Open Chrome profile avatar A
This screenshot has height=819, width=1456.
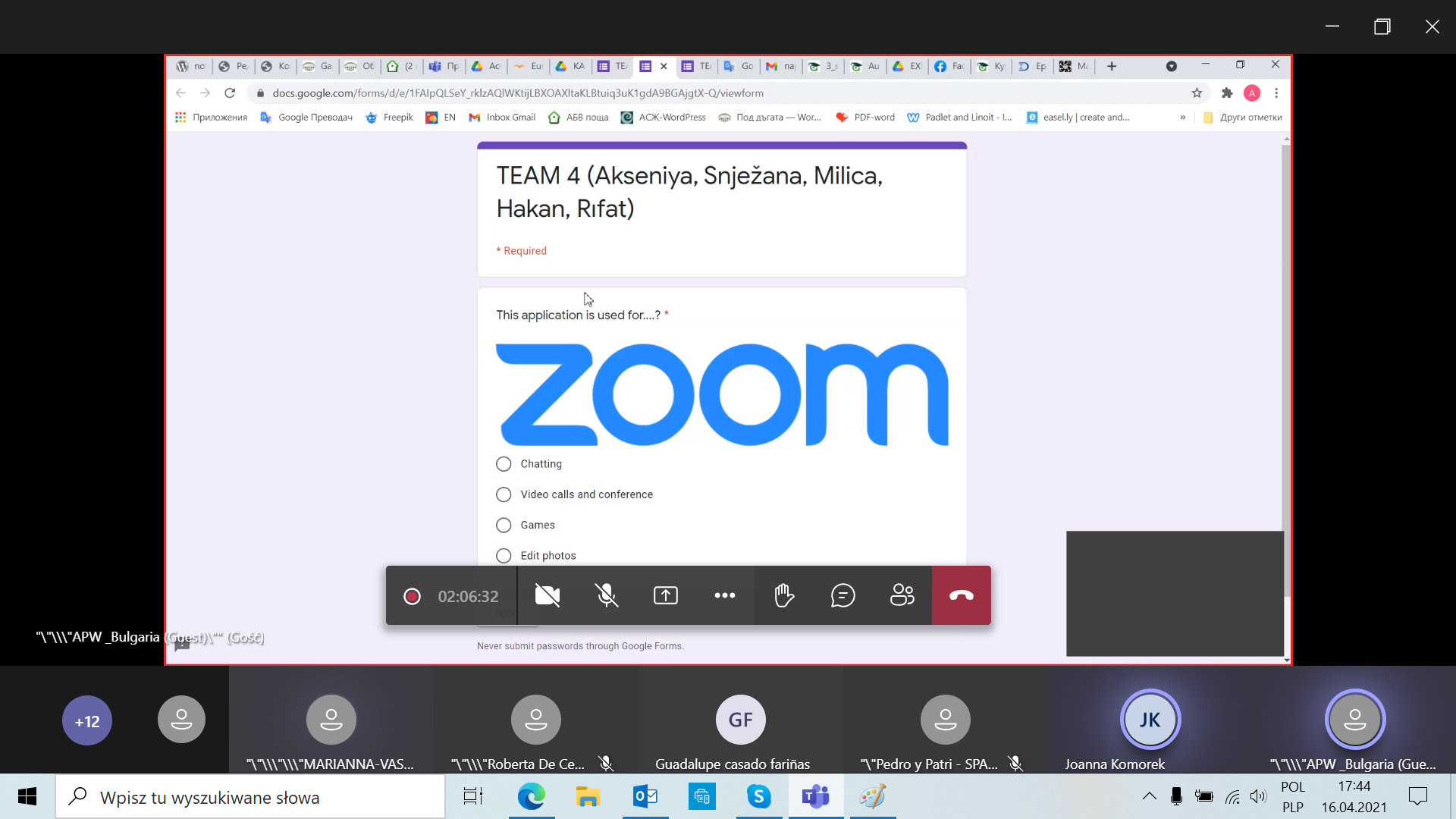click(1252, 93)
